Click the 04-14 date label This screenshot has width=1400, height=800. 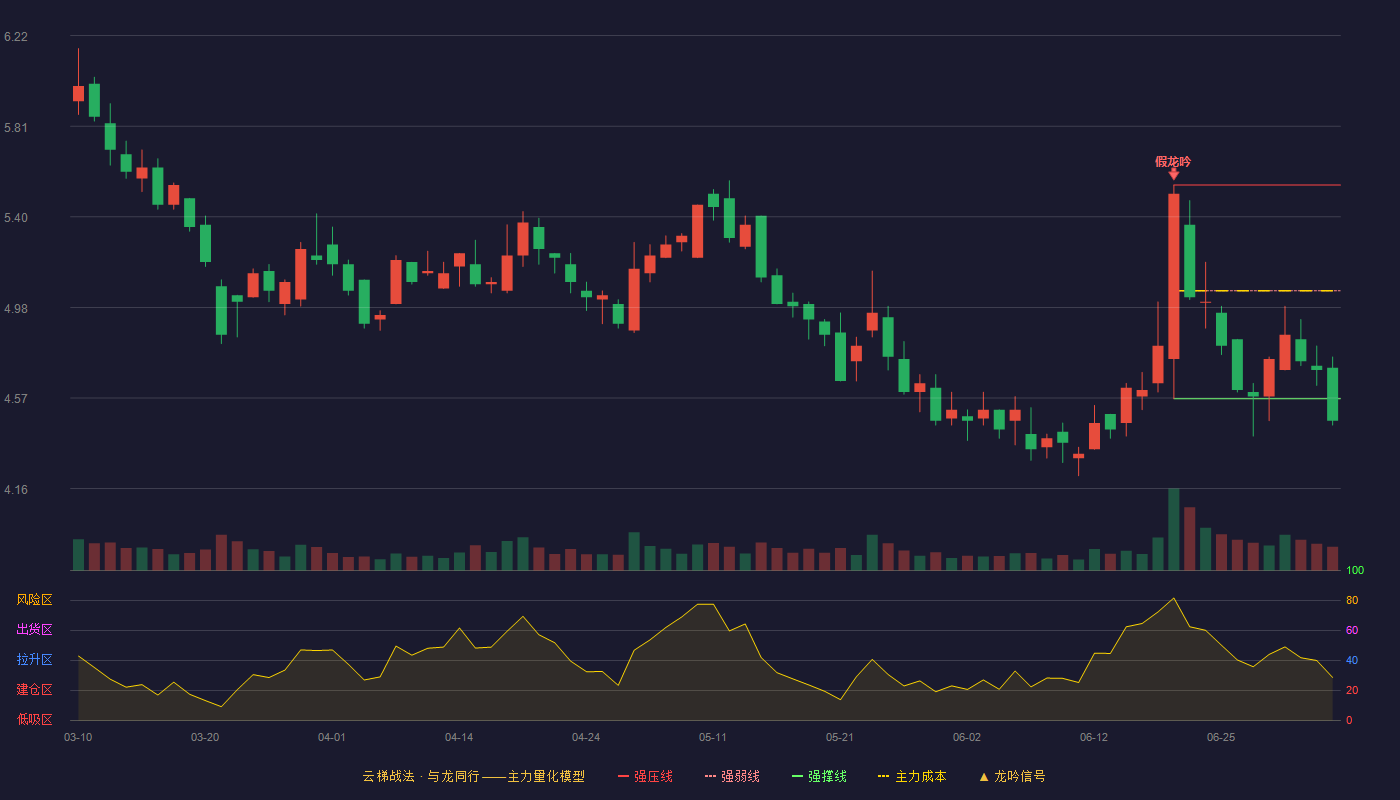click(x=459, y=737)
